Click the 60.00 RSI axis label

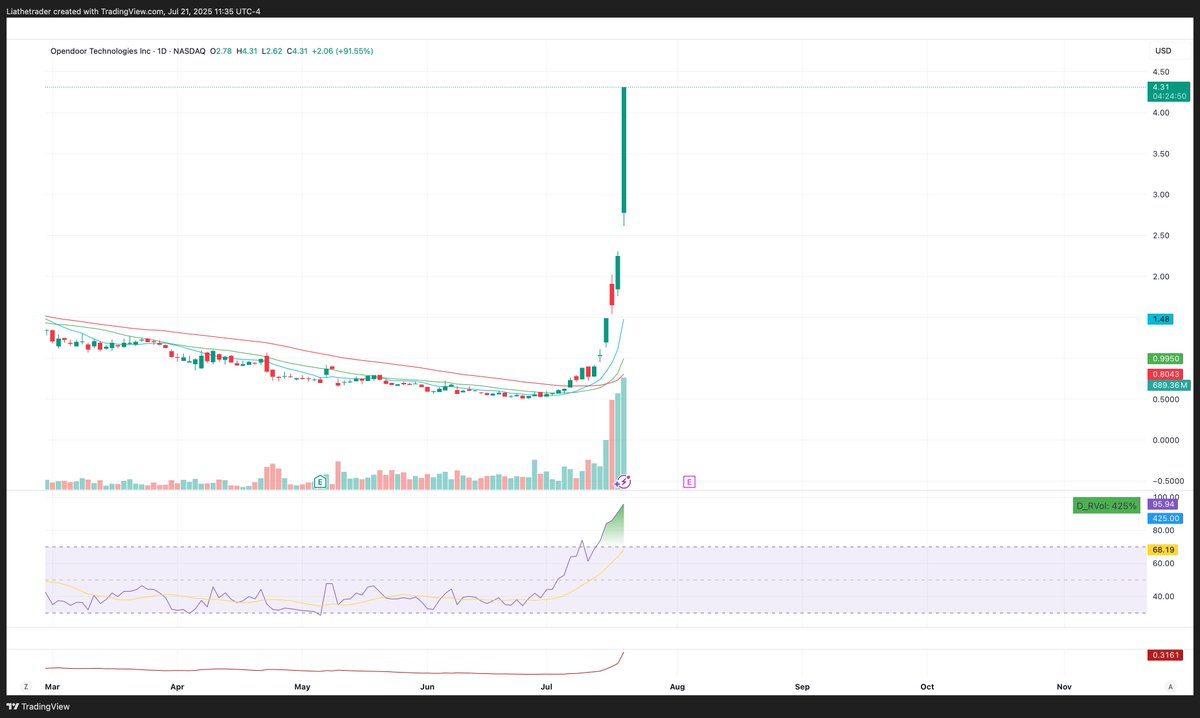(1163, 564)
